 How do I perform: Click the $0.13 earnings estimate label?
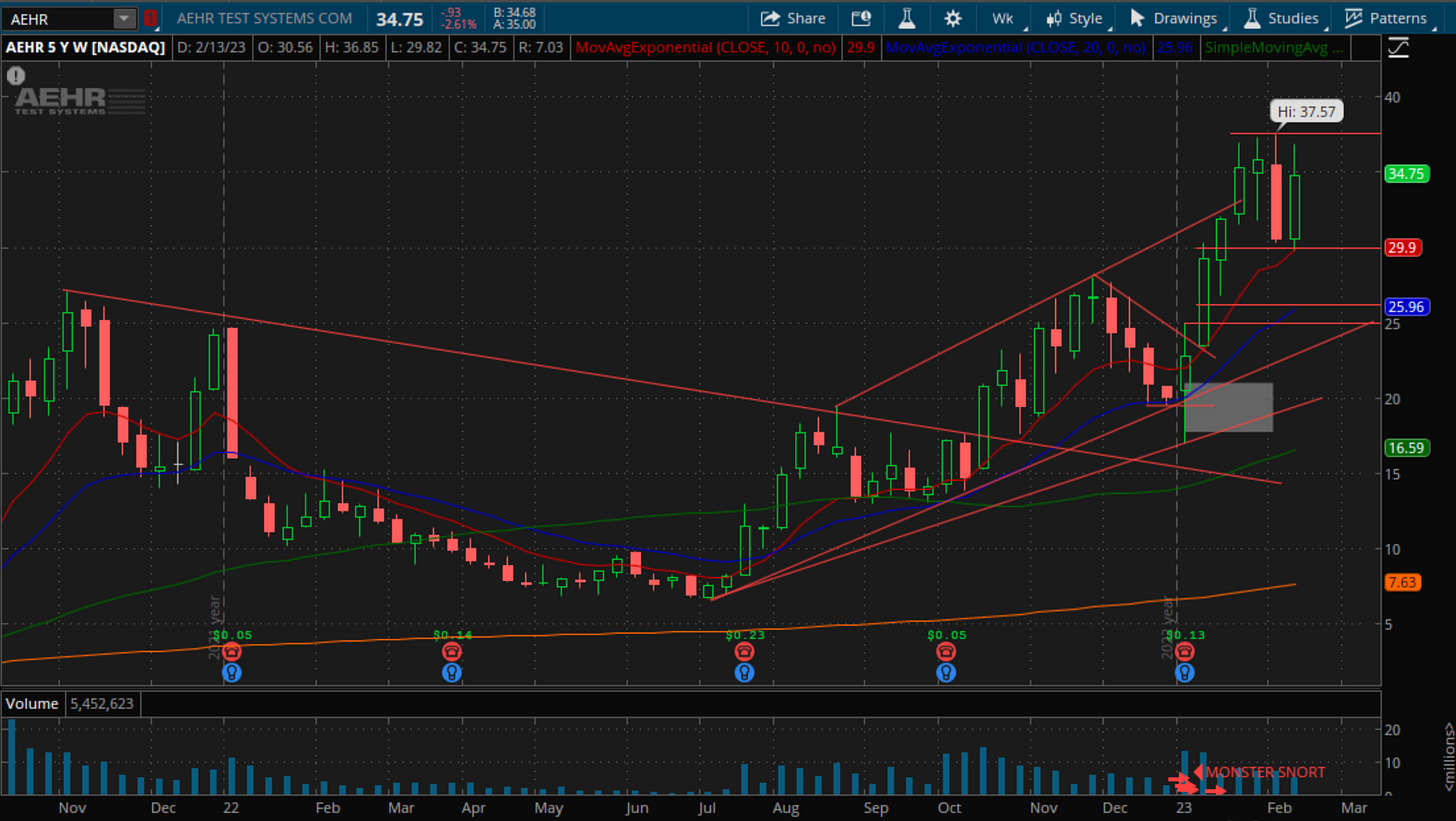point(1185,635)
